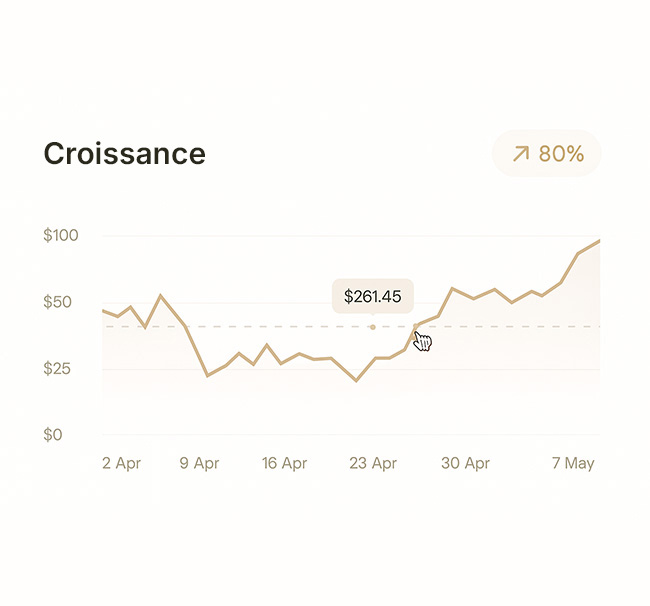650x606 pixels.
Task: Click the 2 Apr date label
Action: point(123,463)
